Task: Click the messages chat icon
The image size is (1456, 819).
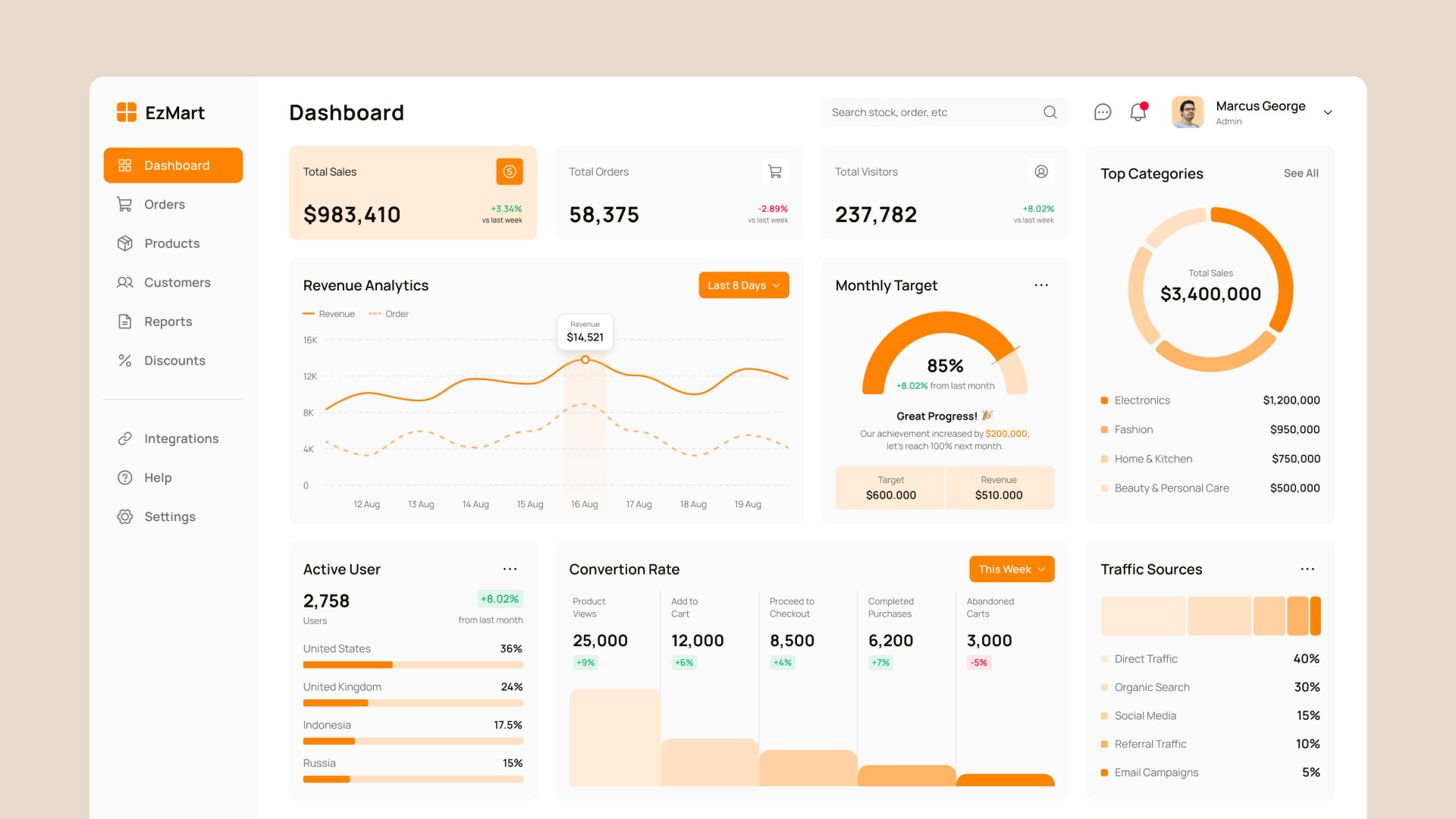Action: [1102, 111]
